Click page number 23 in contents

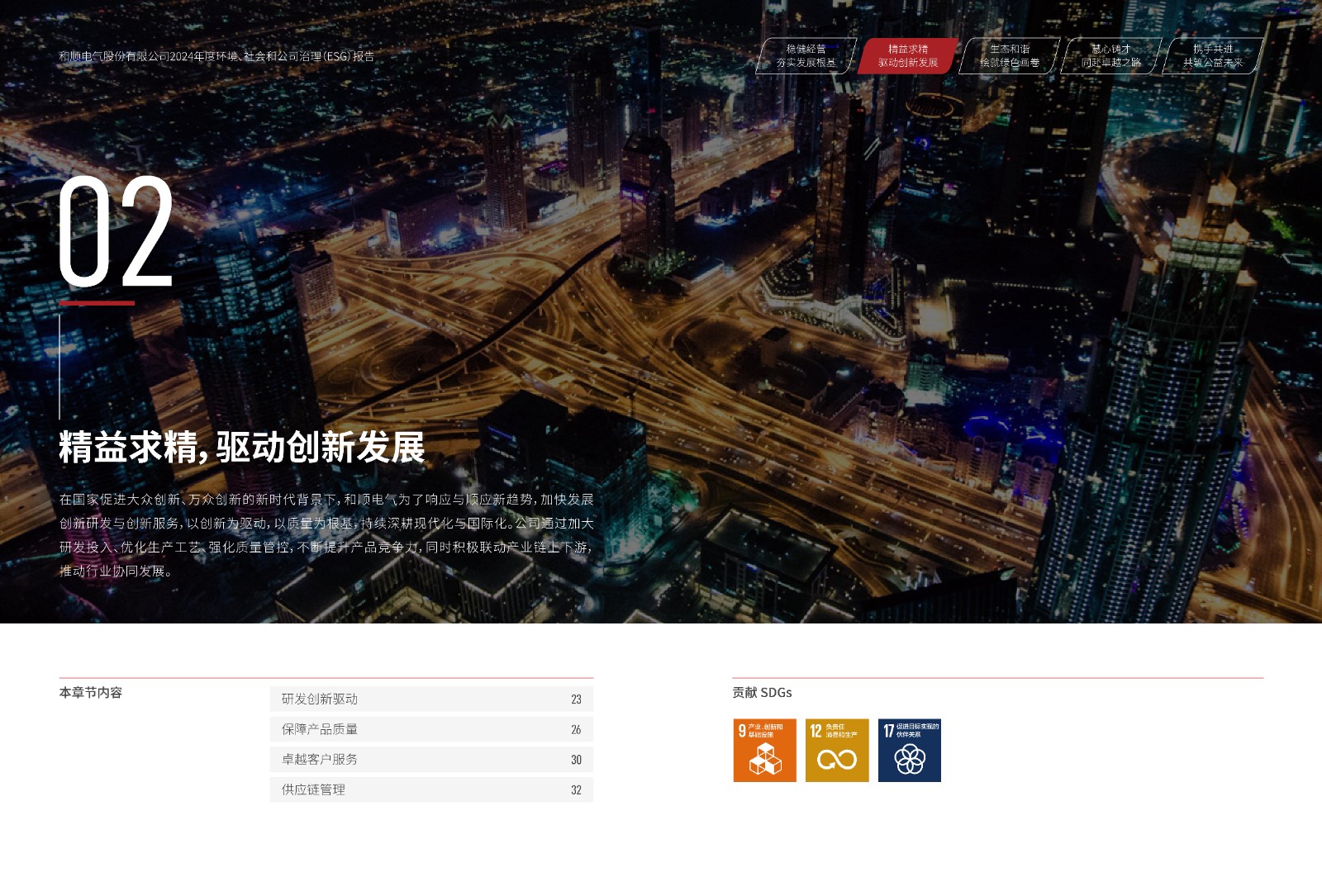576,699
